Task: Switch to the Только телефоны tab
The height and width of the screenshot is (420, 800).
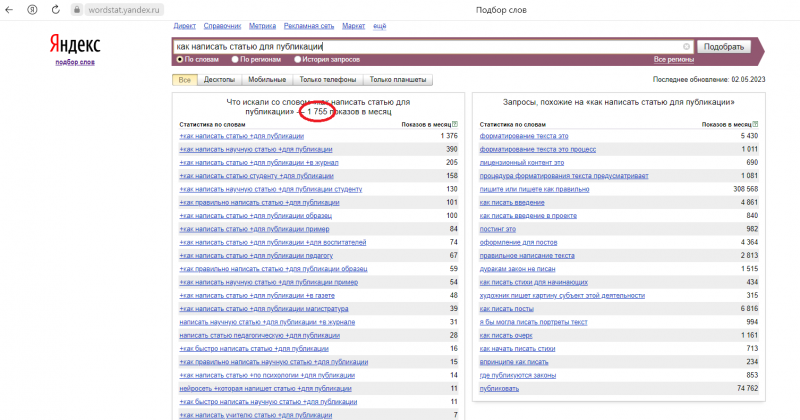Action: (328, 80)
